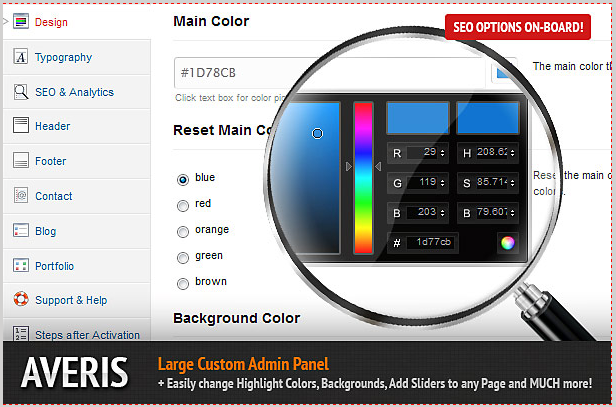The width and height of the screenshot is (616, 407).
Task: Click the current color preview swatch
Action: pos(488,118)
